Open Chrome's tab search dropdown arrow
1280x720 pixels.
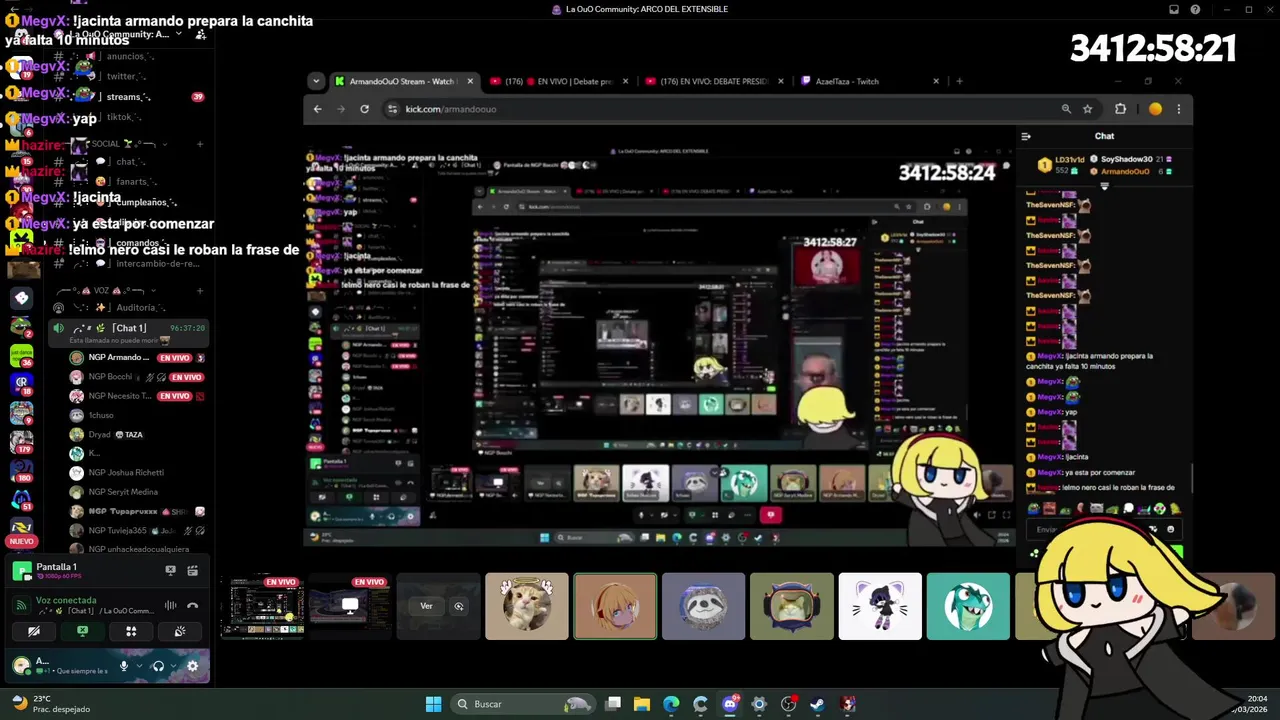pyautogui.click(x=316, y=81)
